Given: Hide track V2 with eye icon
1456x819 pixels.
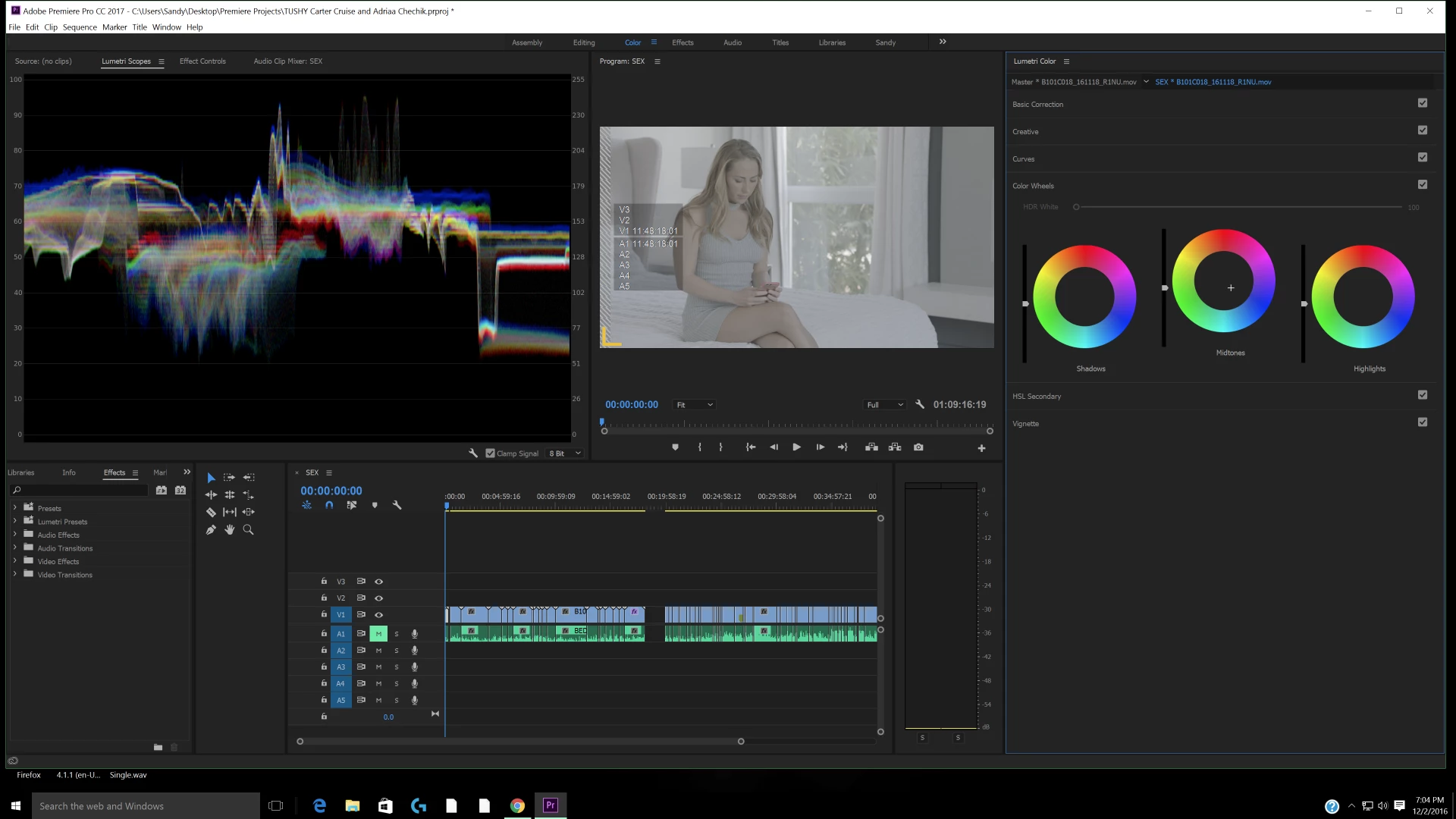Looking at the screenshot, I should tap(379, 598).
